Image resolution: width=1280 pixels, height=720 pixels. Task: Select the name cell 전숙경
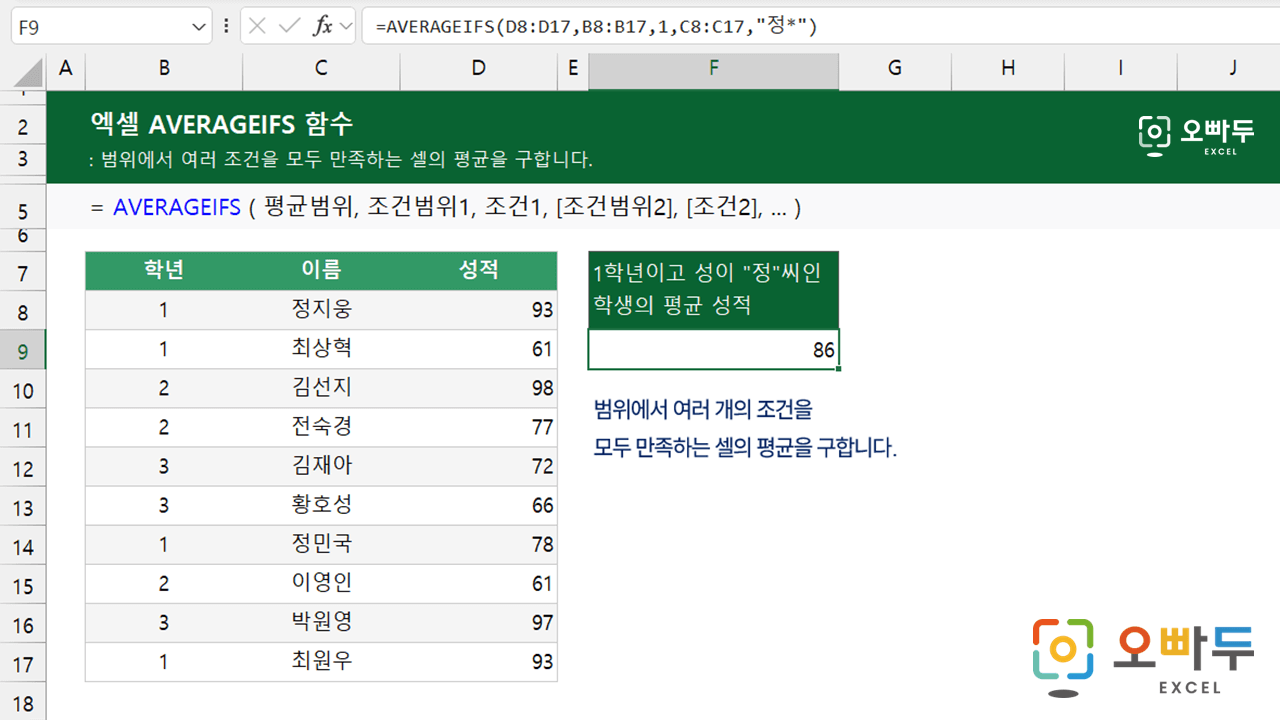(321, 426)
